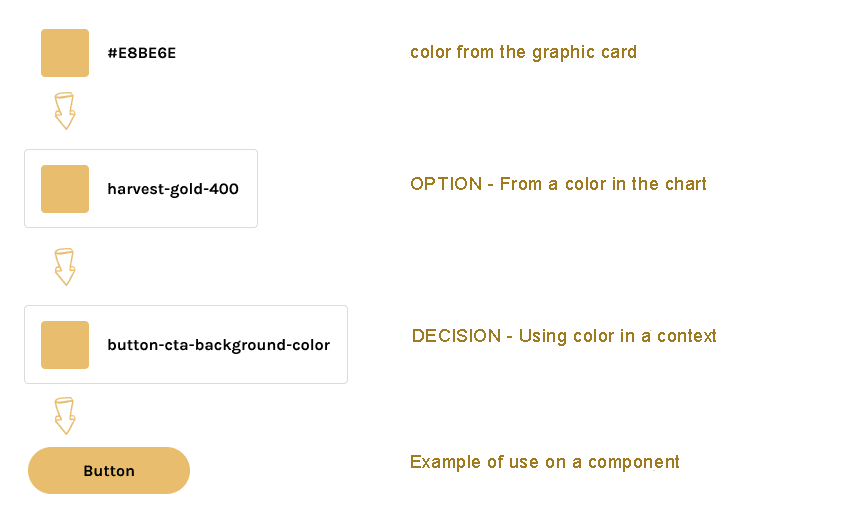The width and height of the screenshot is (868, 520).
Task: Click the down arrow below the harvest-gold-400 card
Action: pos(65,267)
